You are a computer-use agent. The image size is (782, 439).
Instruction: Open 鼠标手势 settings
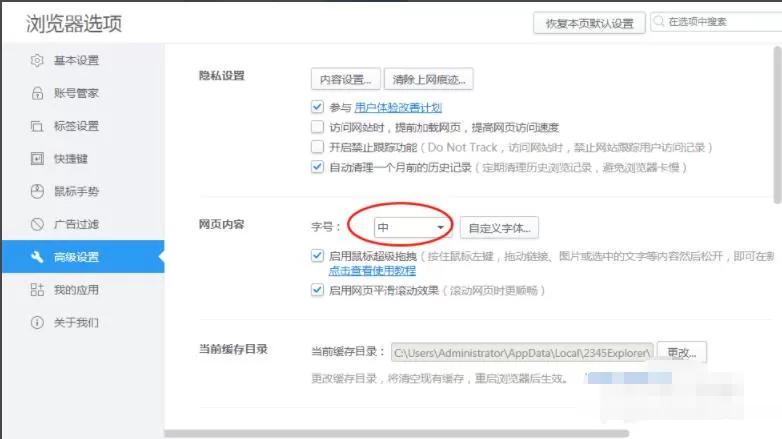pos(83,192)
